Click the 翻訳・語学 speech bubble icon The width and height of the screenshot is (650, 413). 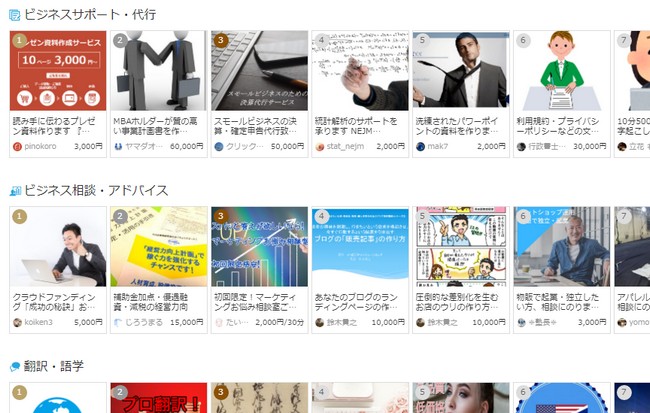tap(15, 367)
